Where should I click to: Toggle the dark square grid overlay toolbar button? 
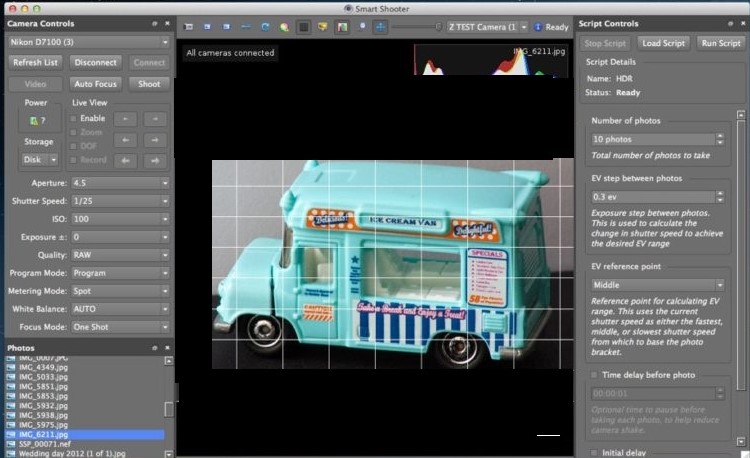pos(303,27)
